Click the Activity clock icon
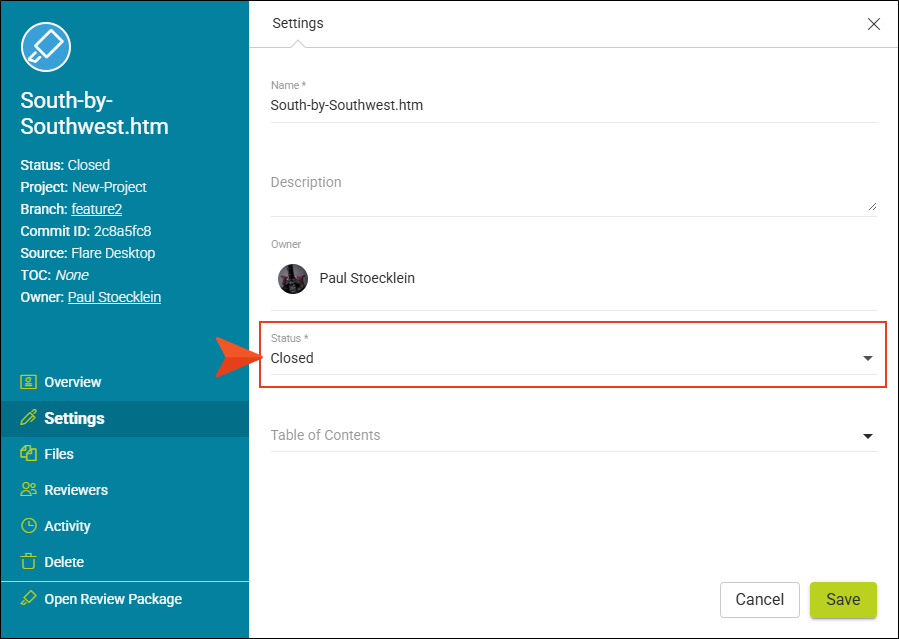 [28, 526]
